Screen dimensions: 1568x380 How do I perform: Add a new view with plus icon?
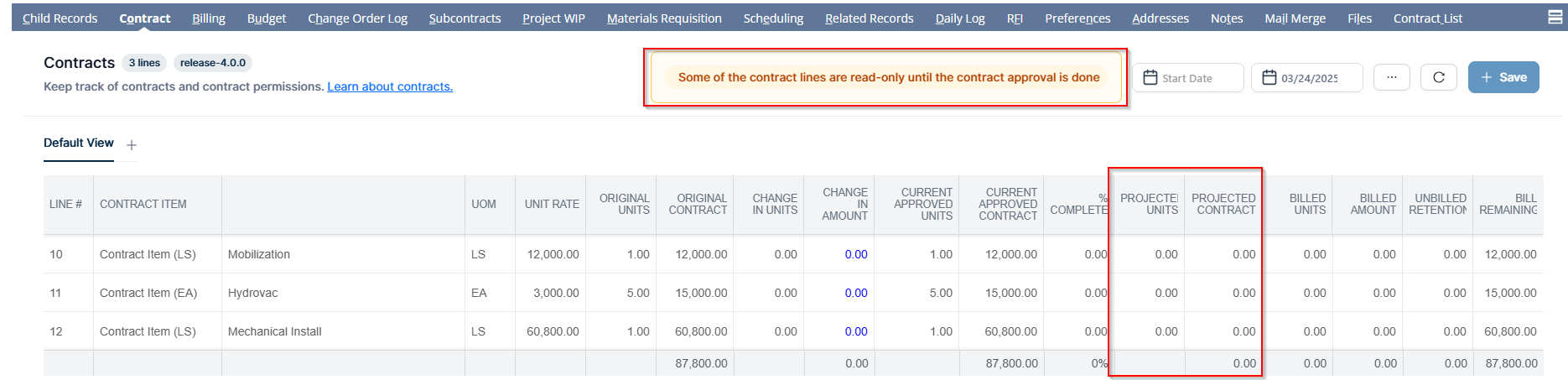[132, 145]
